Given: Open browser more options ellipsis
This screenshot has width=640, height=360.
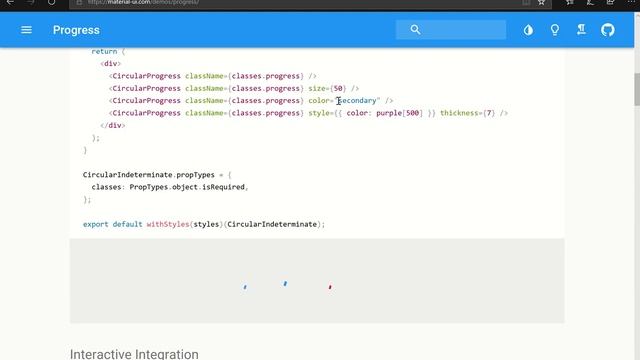Looking at the screenshot, I should (631, 2).
